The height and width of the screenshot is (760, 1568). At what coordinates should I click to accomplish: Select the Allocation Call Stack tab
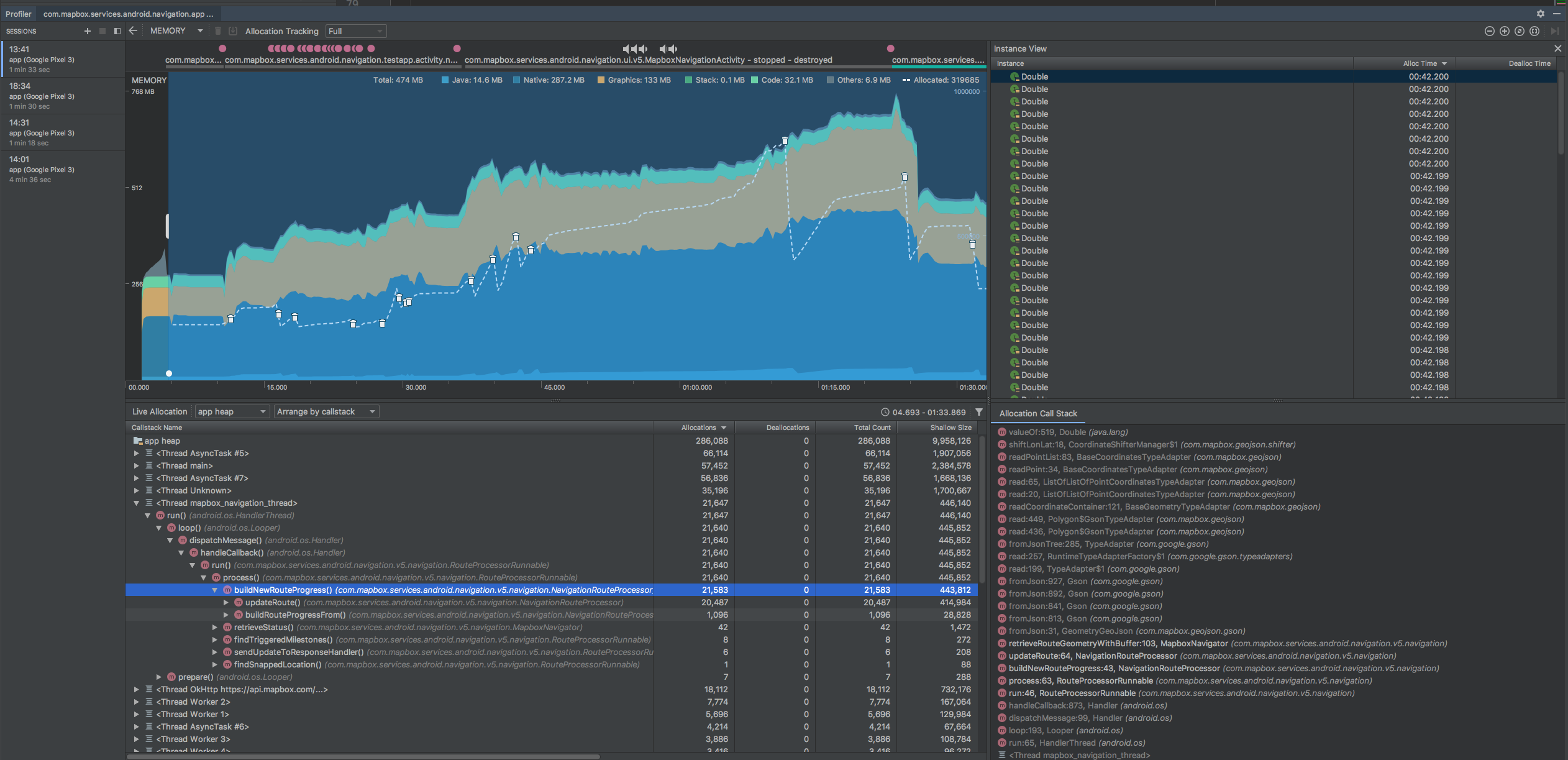[1038, 414]
